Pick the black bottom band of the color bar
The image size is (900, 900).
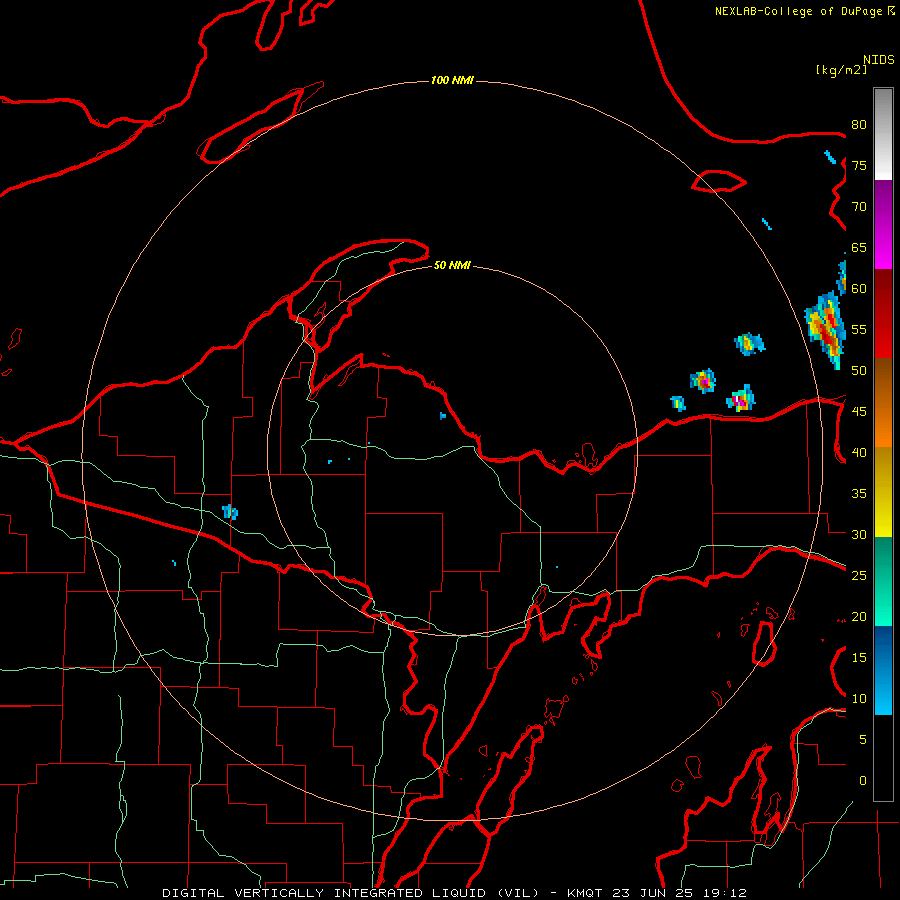click(883, 758)
